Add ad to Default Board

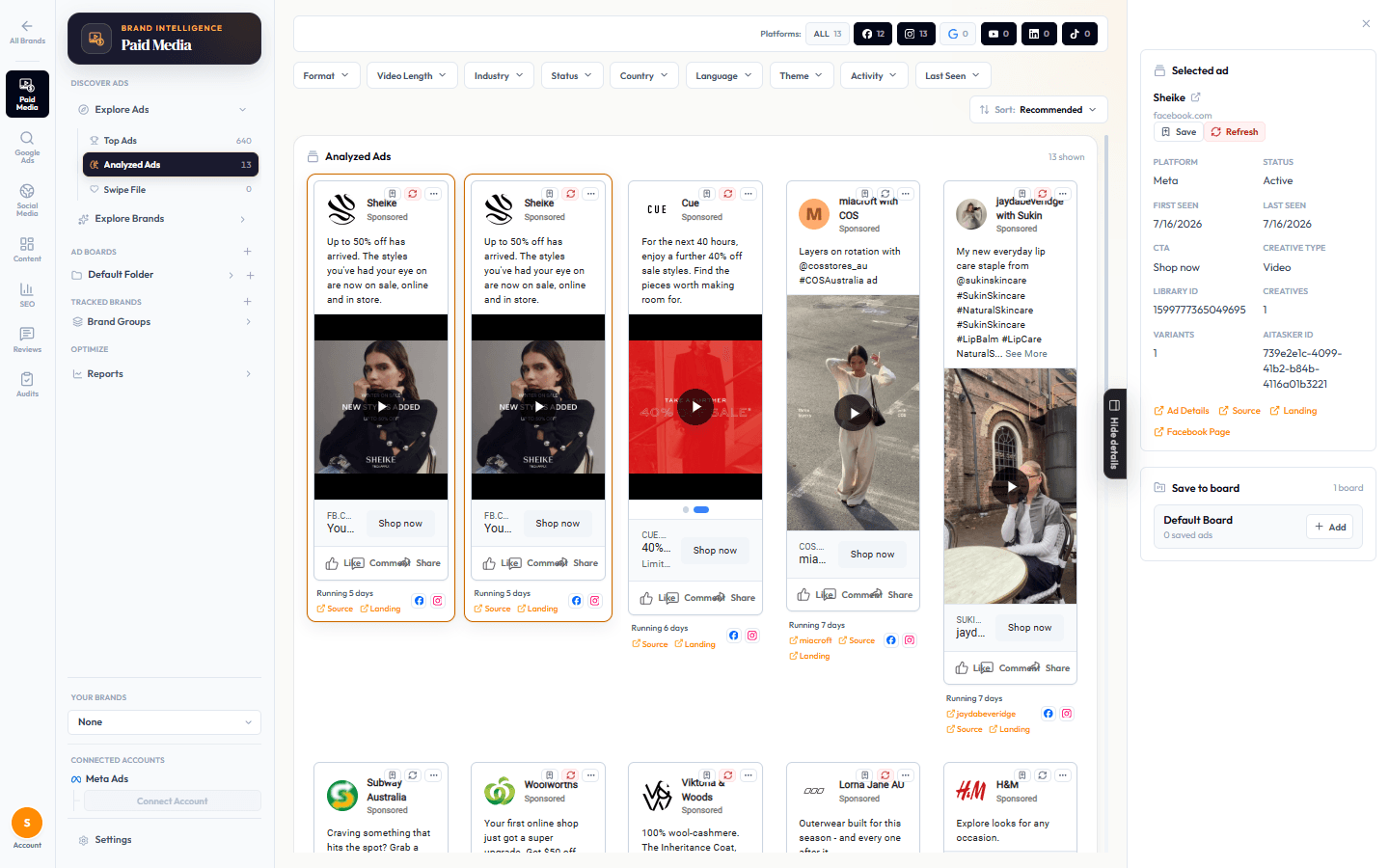click(x=1330, y=527)
